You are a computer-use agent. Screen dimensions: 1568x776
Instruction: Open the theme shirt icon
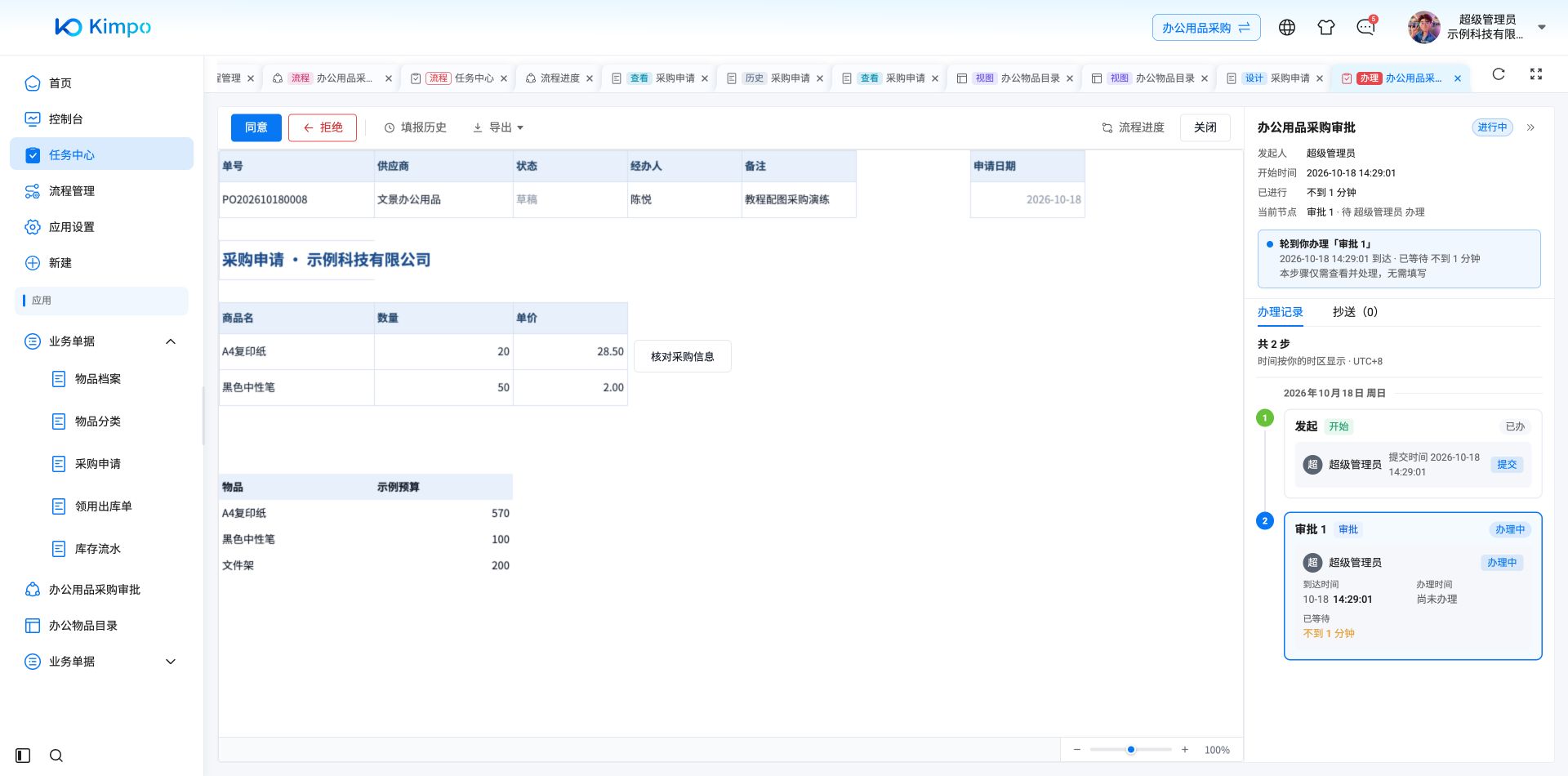[1326, 27]
